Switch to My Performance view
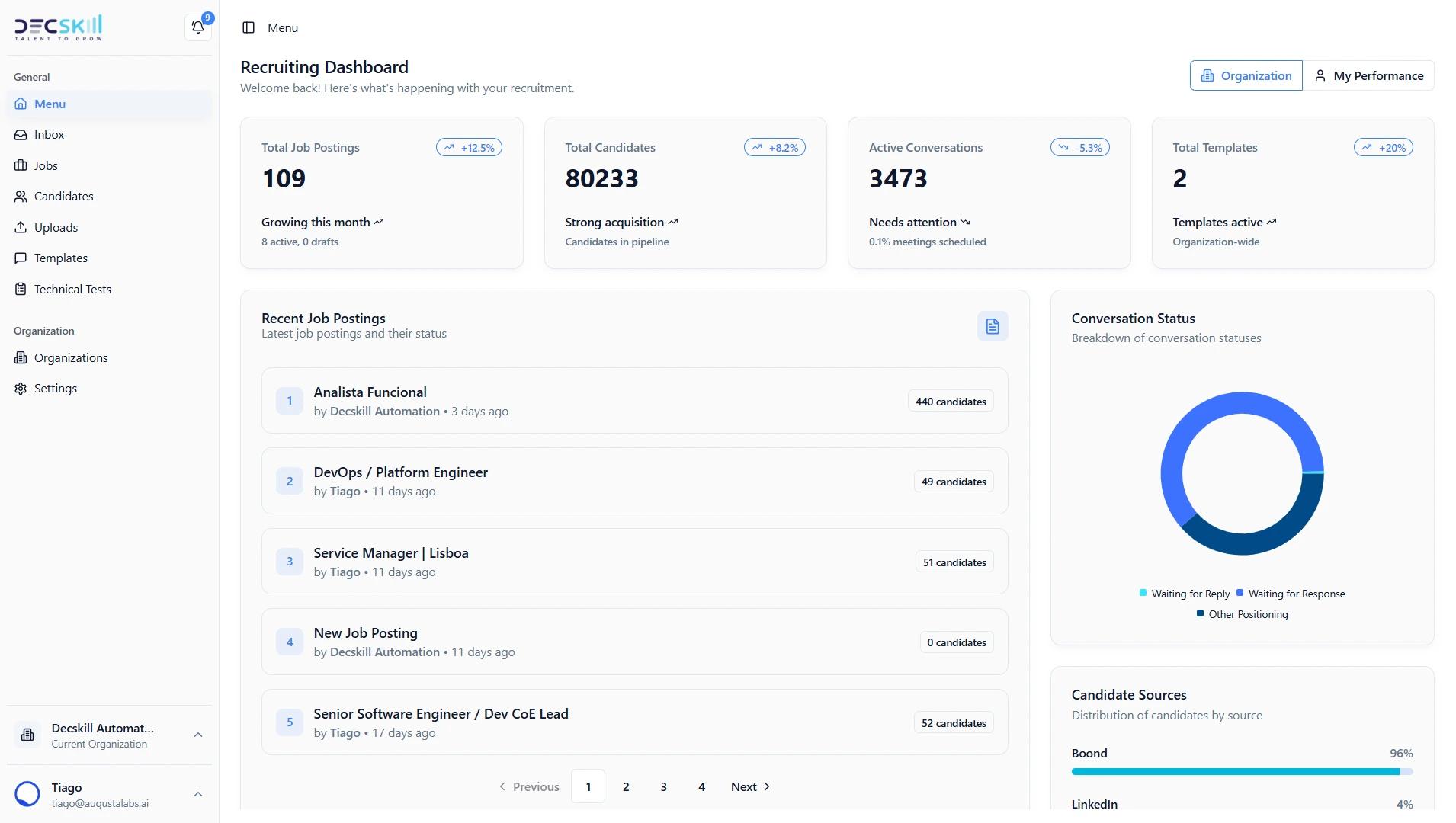Viewport: 1456px width, 823px height. [x=1368, y=75]
